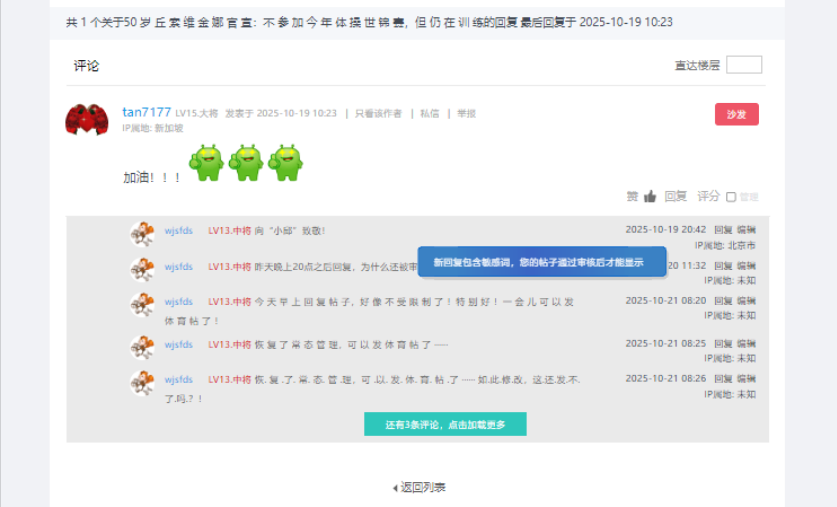Click 回复 beneath tan7177's post next to 评分
The height and width of the screenshot is (507, 837).
[x=675, y=196]
